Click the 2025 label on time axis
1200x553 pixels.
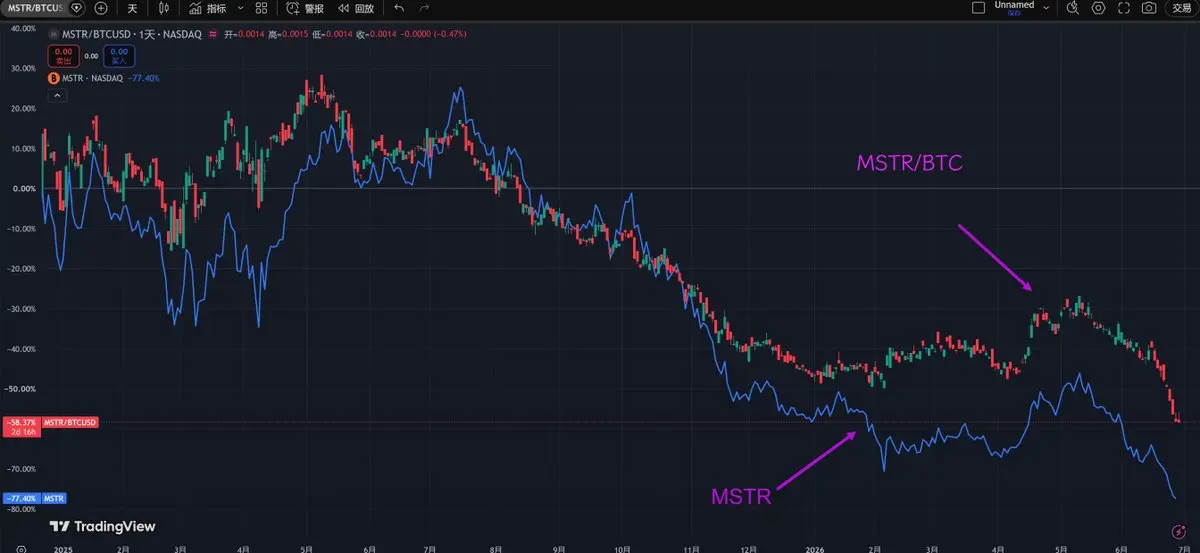[61, 548]
